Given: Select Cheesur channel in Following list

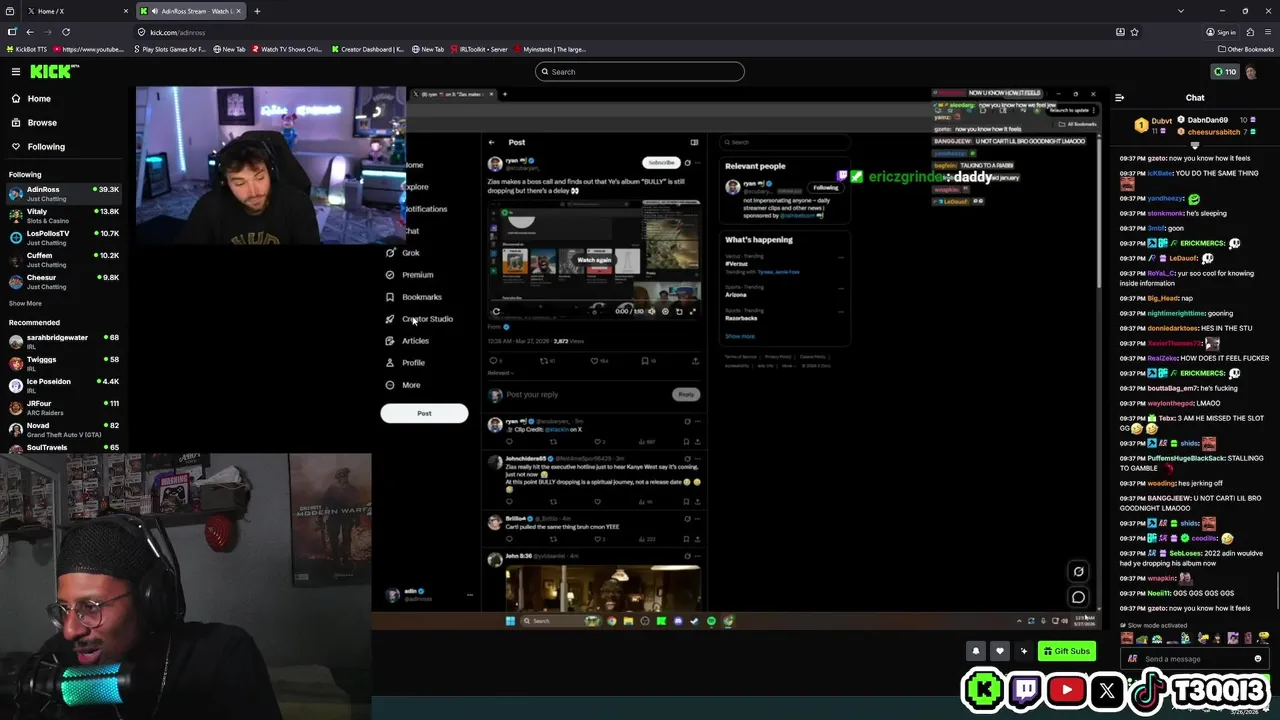Looking at the screenshot, I should [x=64, y=281].
